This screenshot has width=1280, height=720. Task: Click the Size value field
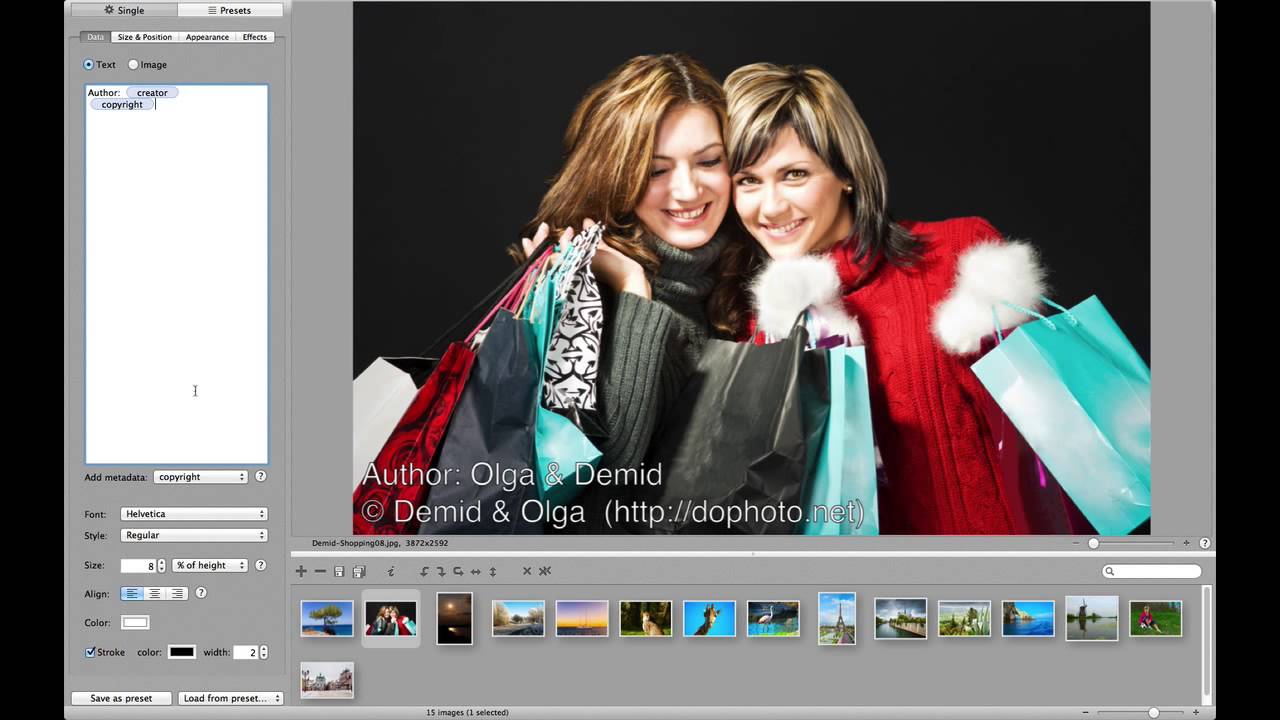coord(138,565)
